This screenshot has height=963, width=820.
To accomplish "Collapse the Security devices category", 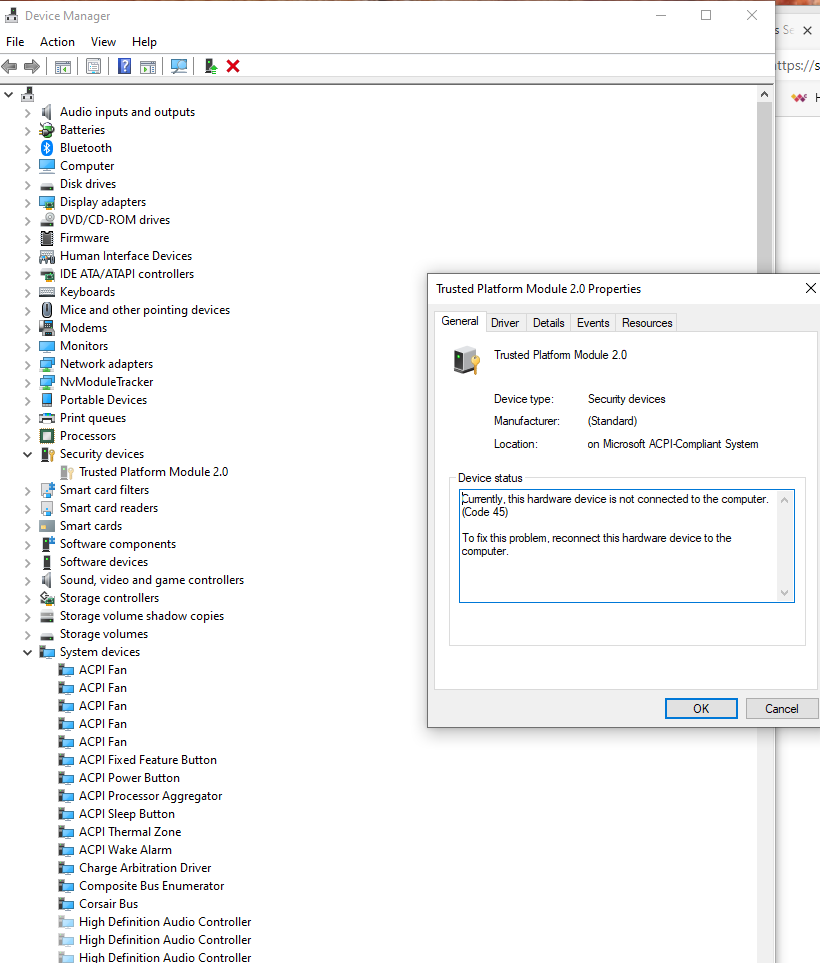I will (26, 453).
